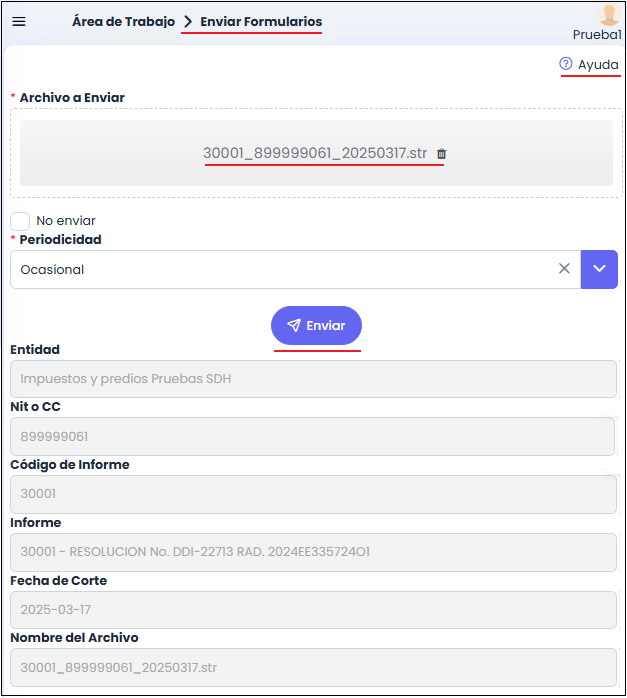Open the Ocasional combo box
The height and width of the screenshot is (698, 627).
coord(280,269)
